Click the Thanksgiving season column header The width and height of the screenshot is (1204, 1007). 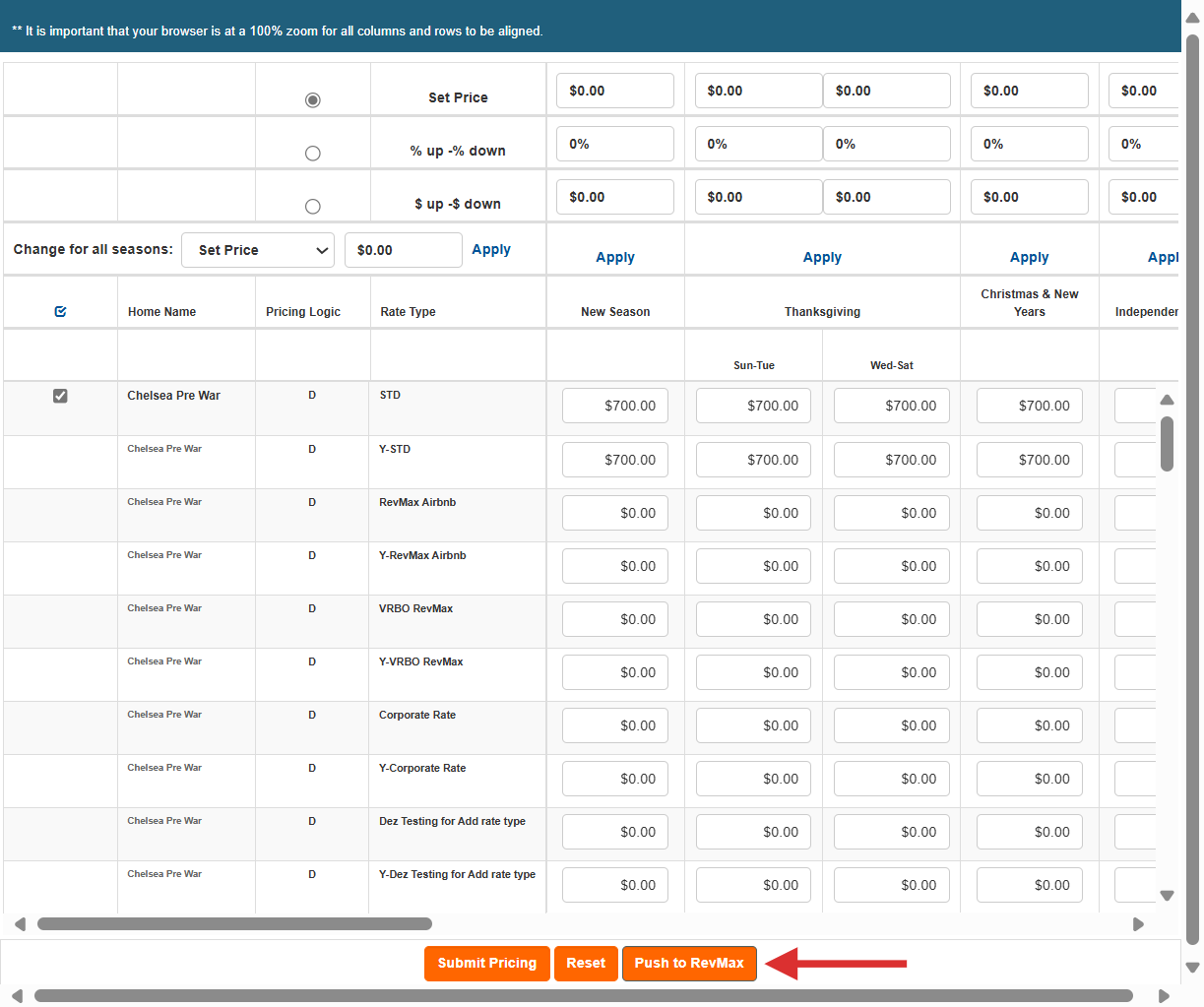pos(822,312)
